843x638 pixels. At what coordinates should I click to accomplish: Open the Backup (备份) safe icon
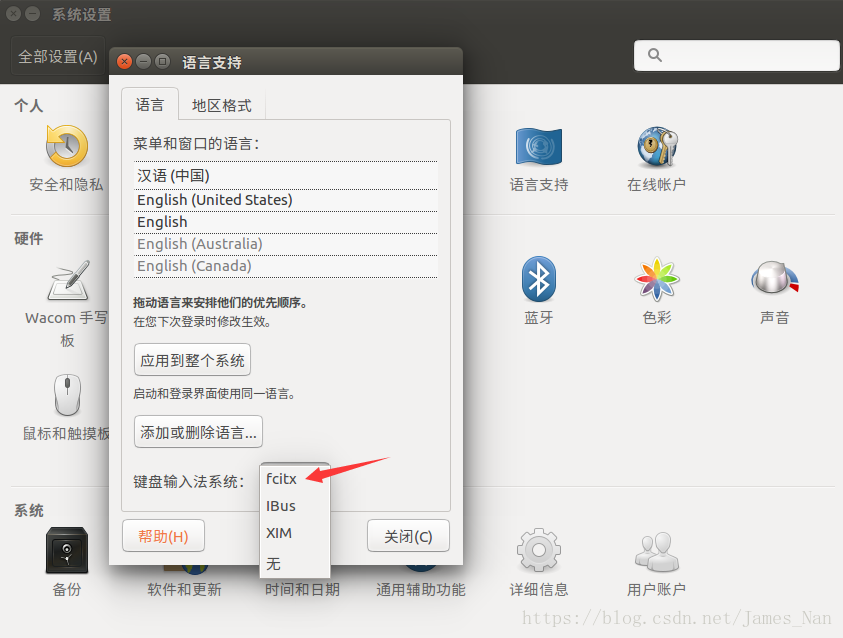(x=67, y=550)
